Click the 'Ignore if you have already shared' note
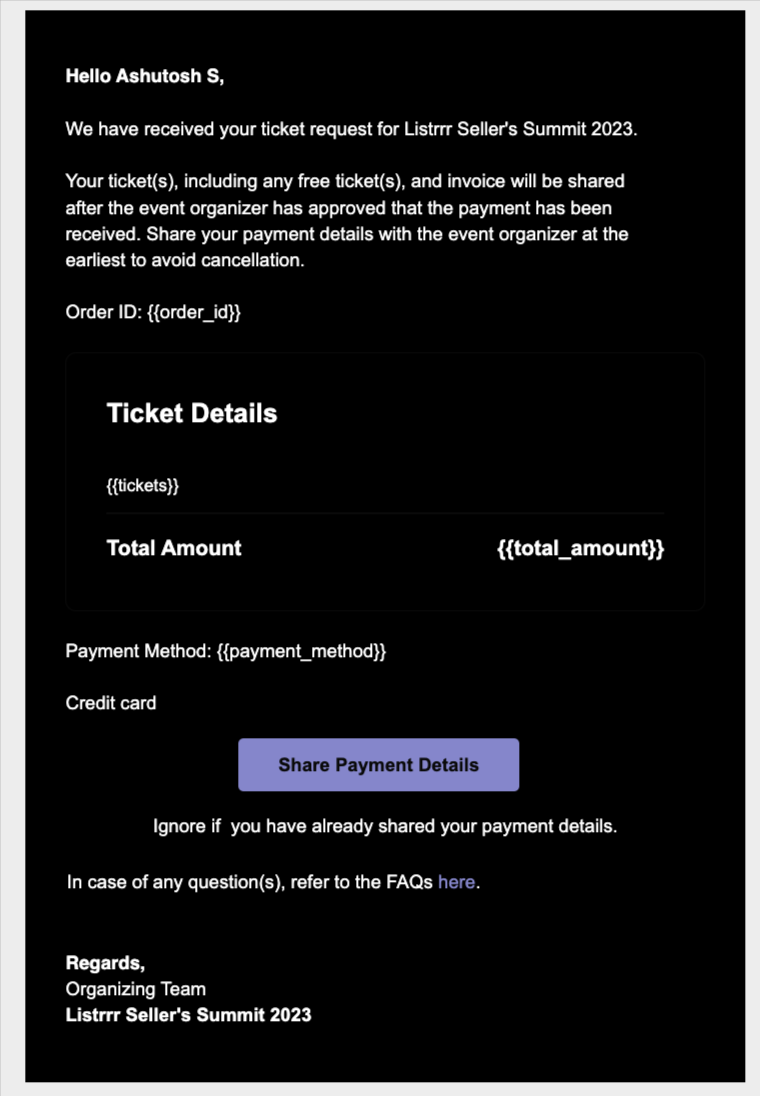The image size is (760, 1096). coord(385,827)
